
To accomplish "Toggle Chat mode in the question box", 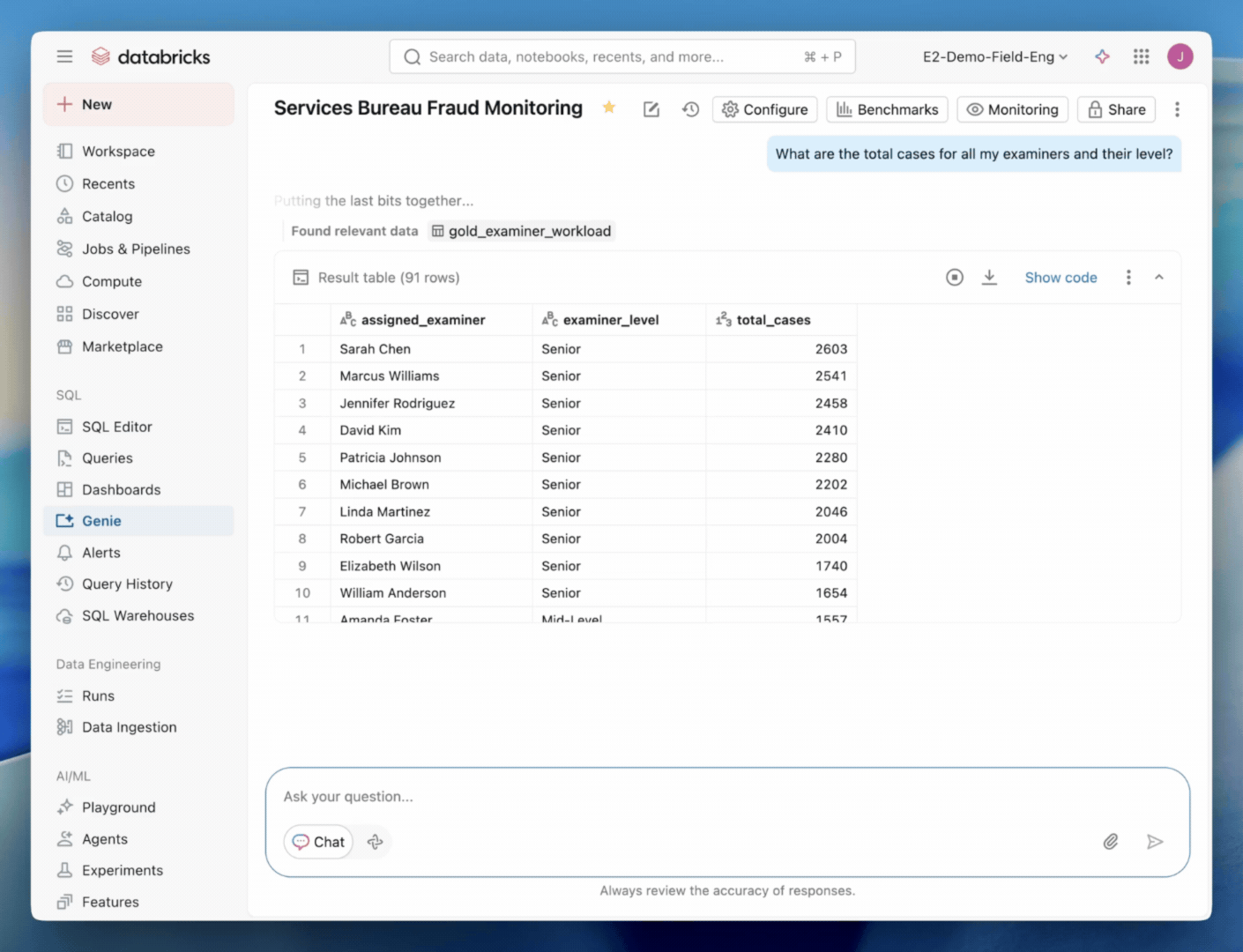I will [x=317, y=842].
